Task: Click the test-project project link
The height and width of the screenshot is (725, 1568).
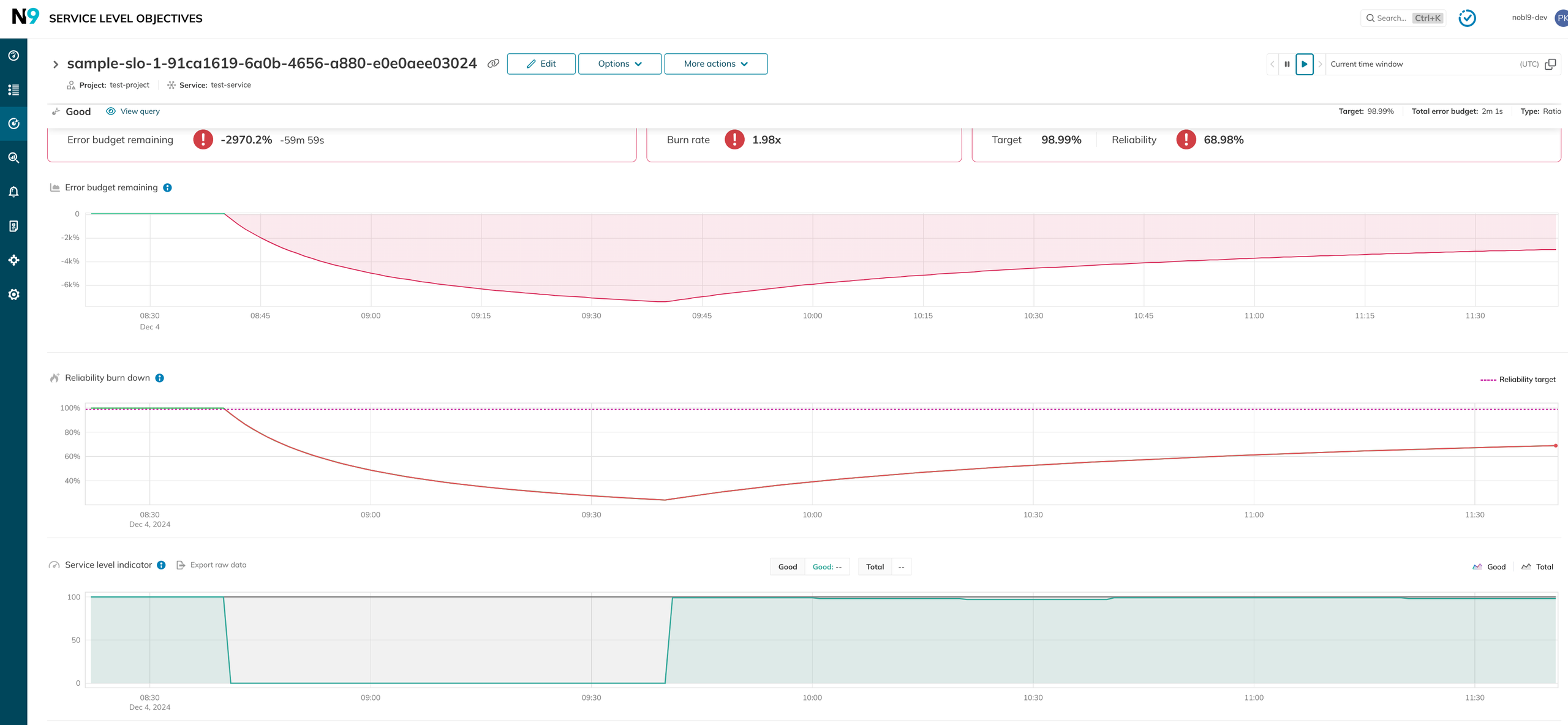Action: coord(129,85)
